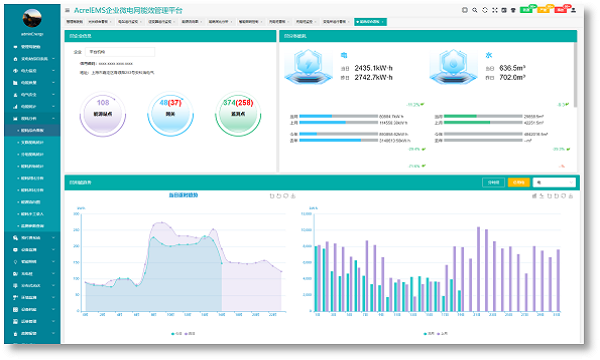Click the electricity lightning hexagon icon
600x360 pixels.
point(308,67)
